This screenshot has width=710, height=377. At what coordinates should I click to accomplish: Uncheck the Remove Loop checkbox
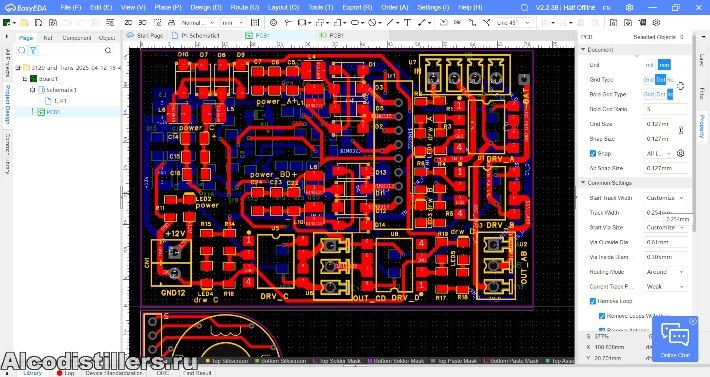click(593, 301)
